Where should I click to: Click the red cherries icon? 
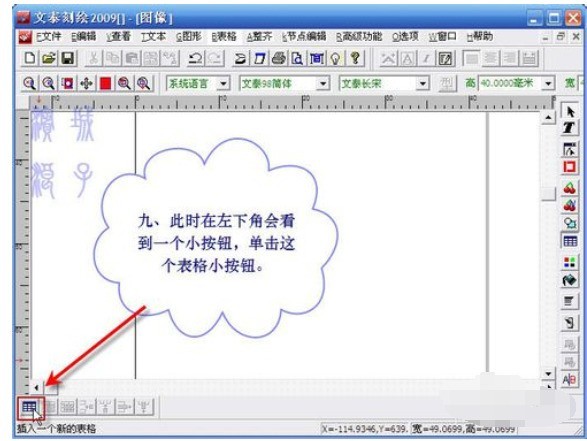(570, 188)
